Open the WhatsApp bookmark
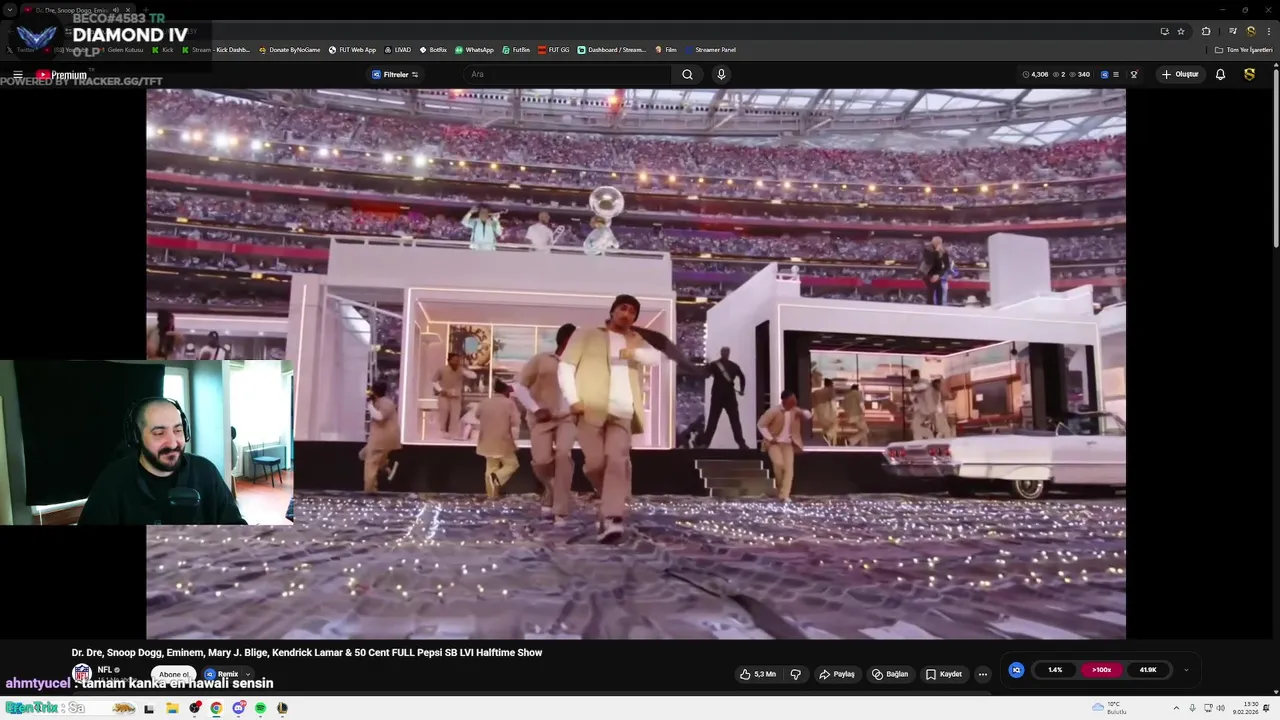 (x=474, y=50)
